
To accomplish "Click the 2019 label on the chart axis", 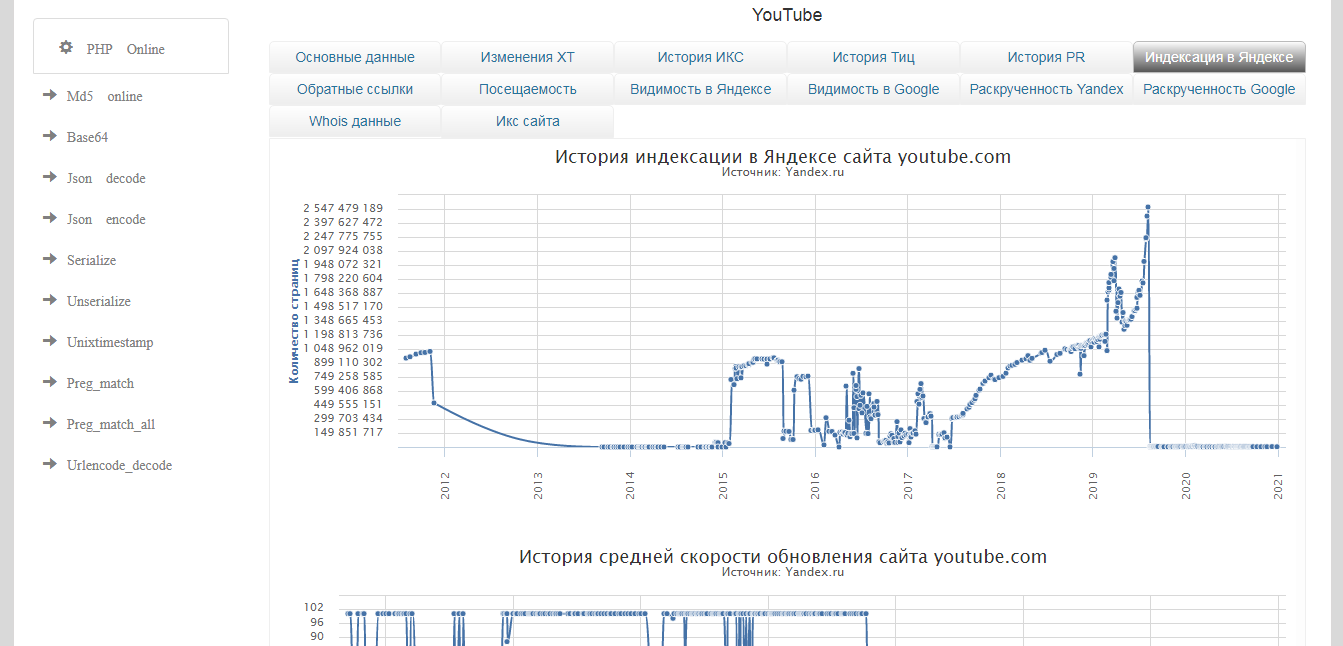I will (x=1093, y=486).
